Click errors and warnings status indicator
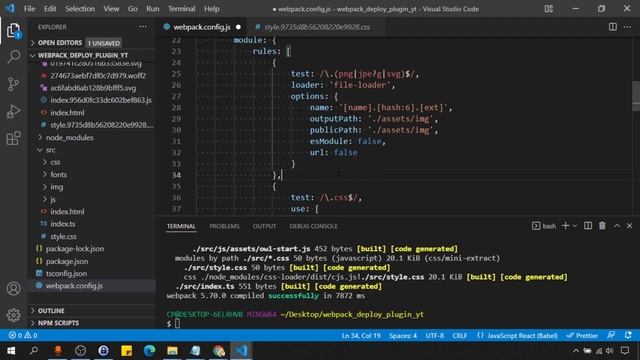 coord(23,336)
